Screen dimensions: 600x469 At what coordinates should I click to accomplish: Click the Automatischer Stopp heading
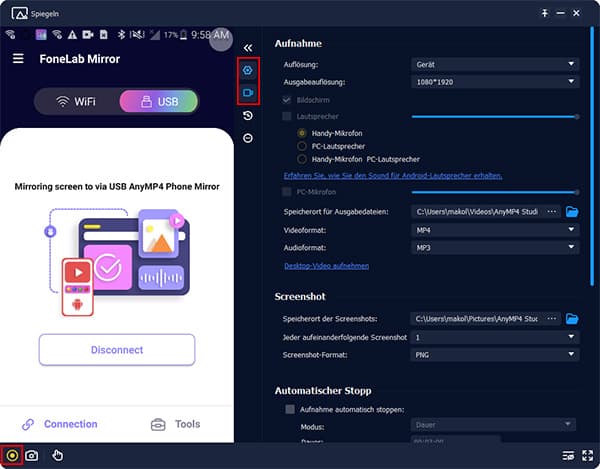(323, 391)
